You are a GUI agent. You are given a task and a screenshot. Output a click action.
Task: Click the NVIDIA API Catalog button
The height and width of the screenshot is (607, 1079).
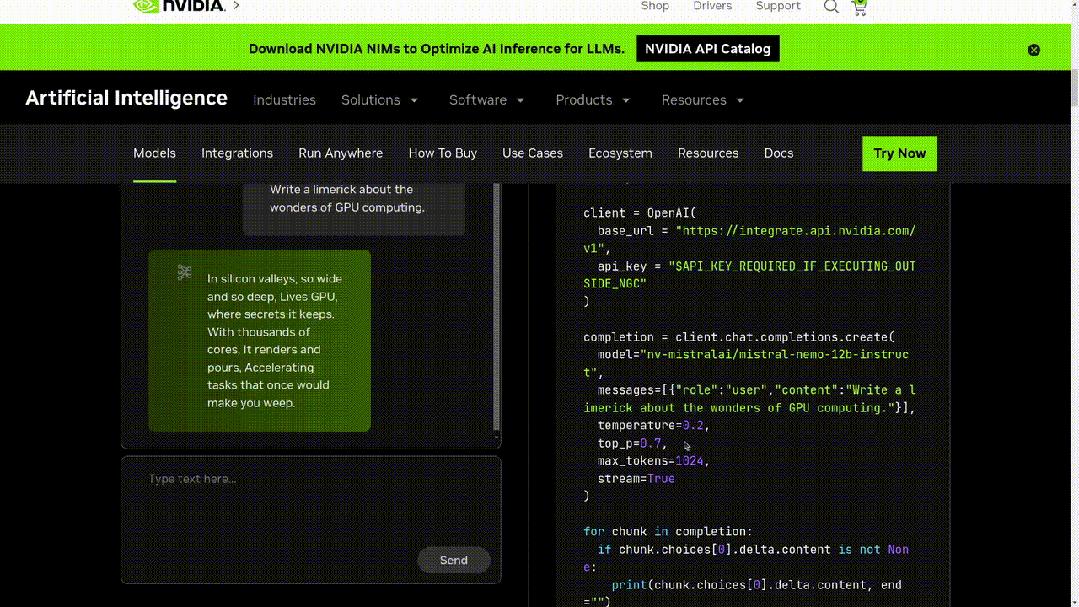[x=707, y=49]
